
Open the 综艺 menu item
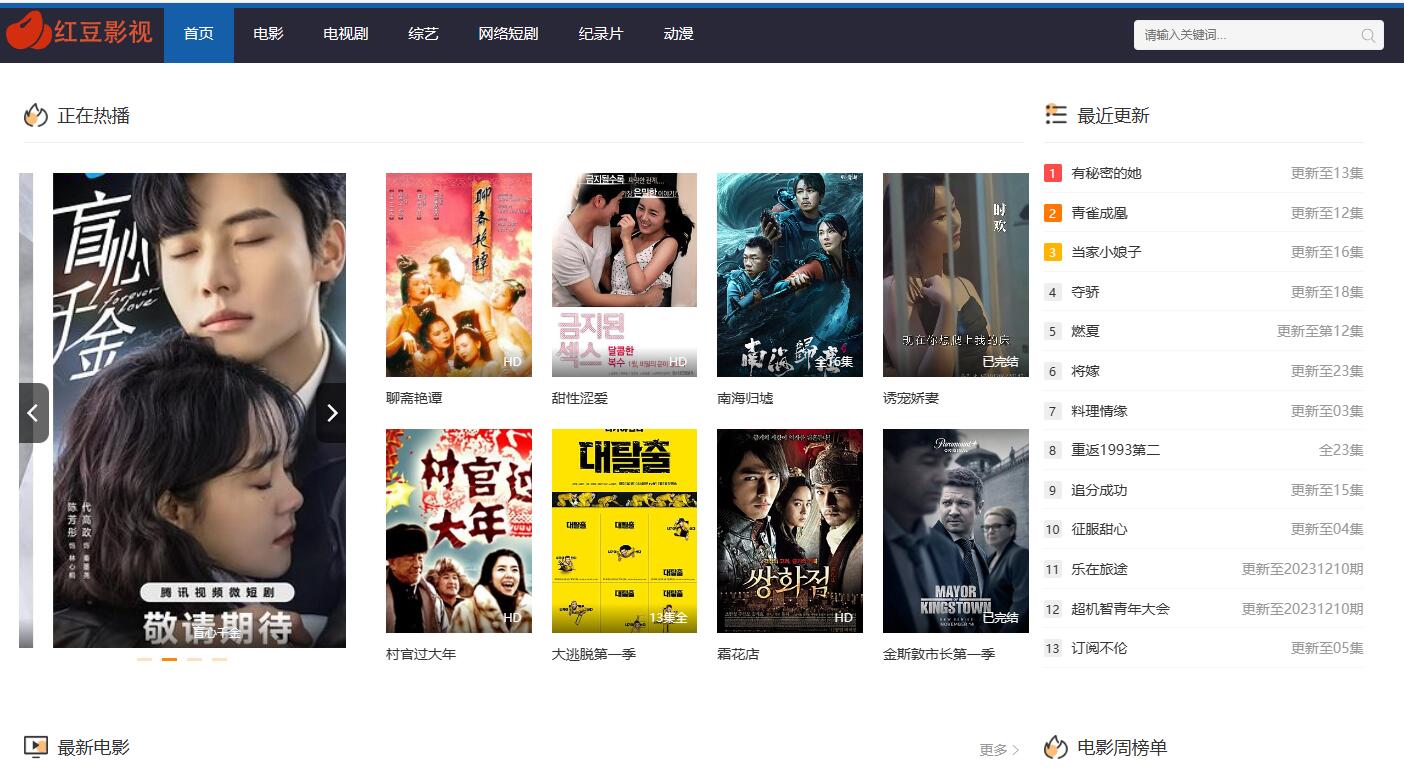(423, 34)
